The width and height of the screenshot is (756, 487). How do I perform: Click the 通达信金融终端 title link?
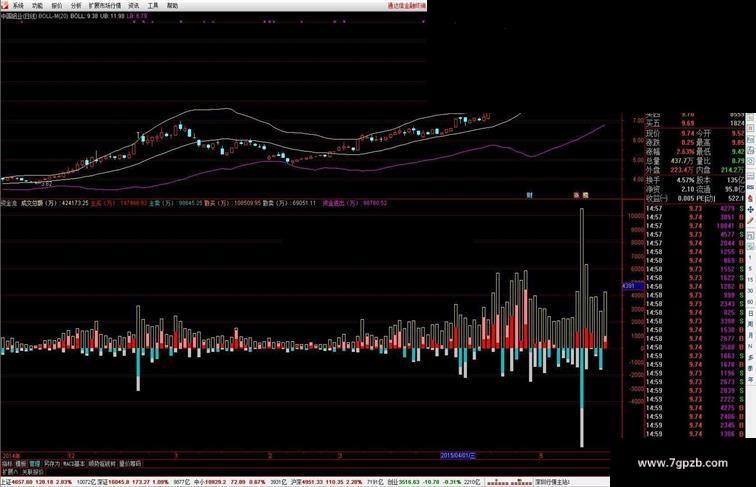coord(407,6)
